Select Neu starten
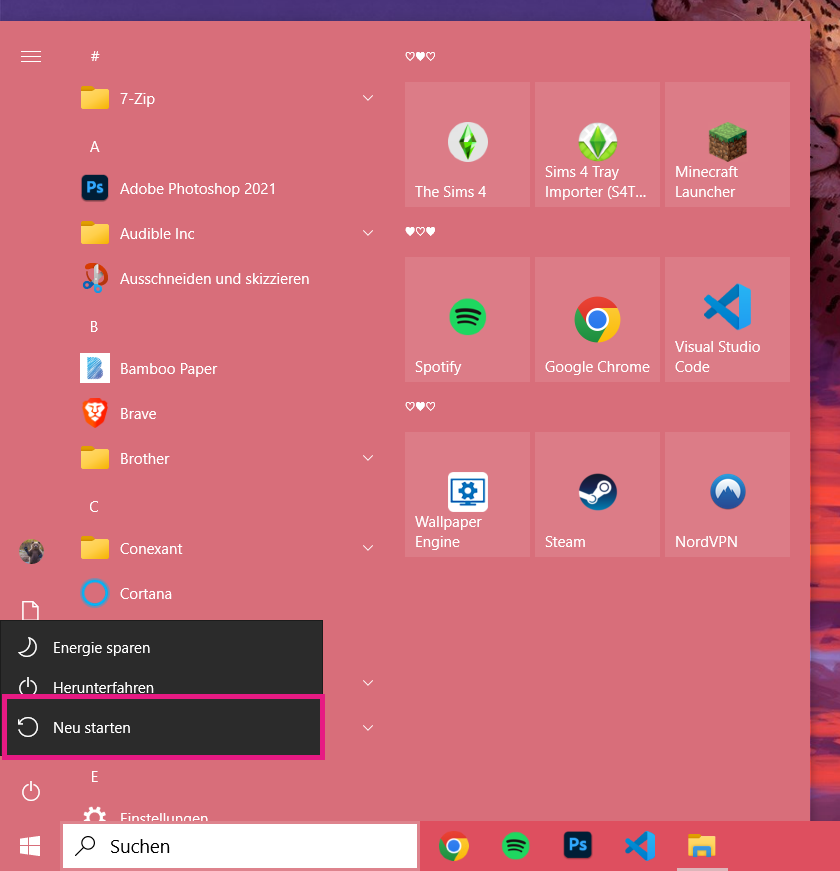840x871 pixels. [x=163, y=727]
